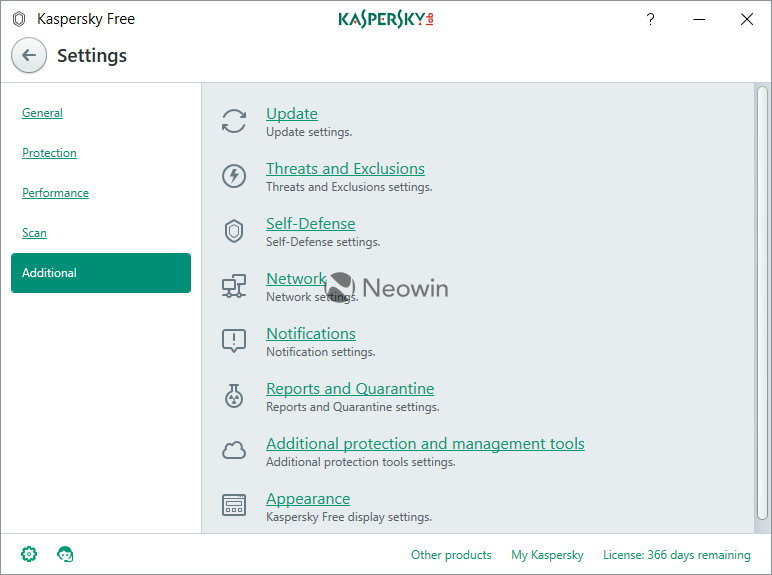Click the Reports and Quarantine flask icon
This screenshot has width=772, height=575.
pos(234,396)
